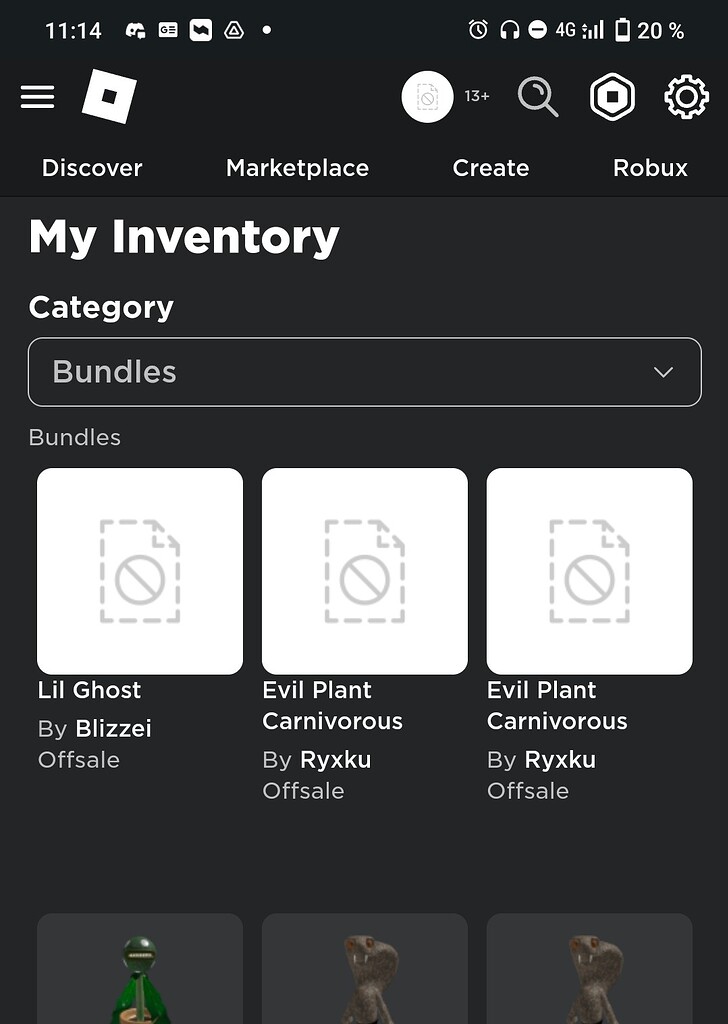728x1024 pixels.
Task: Open the Lil Ghost bundle thumbnail
Action: (x=140, y=571)
